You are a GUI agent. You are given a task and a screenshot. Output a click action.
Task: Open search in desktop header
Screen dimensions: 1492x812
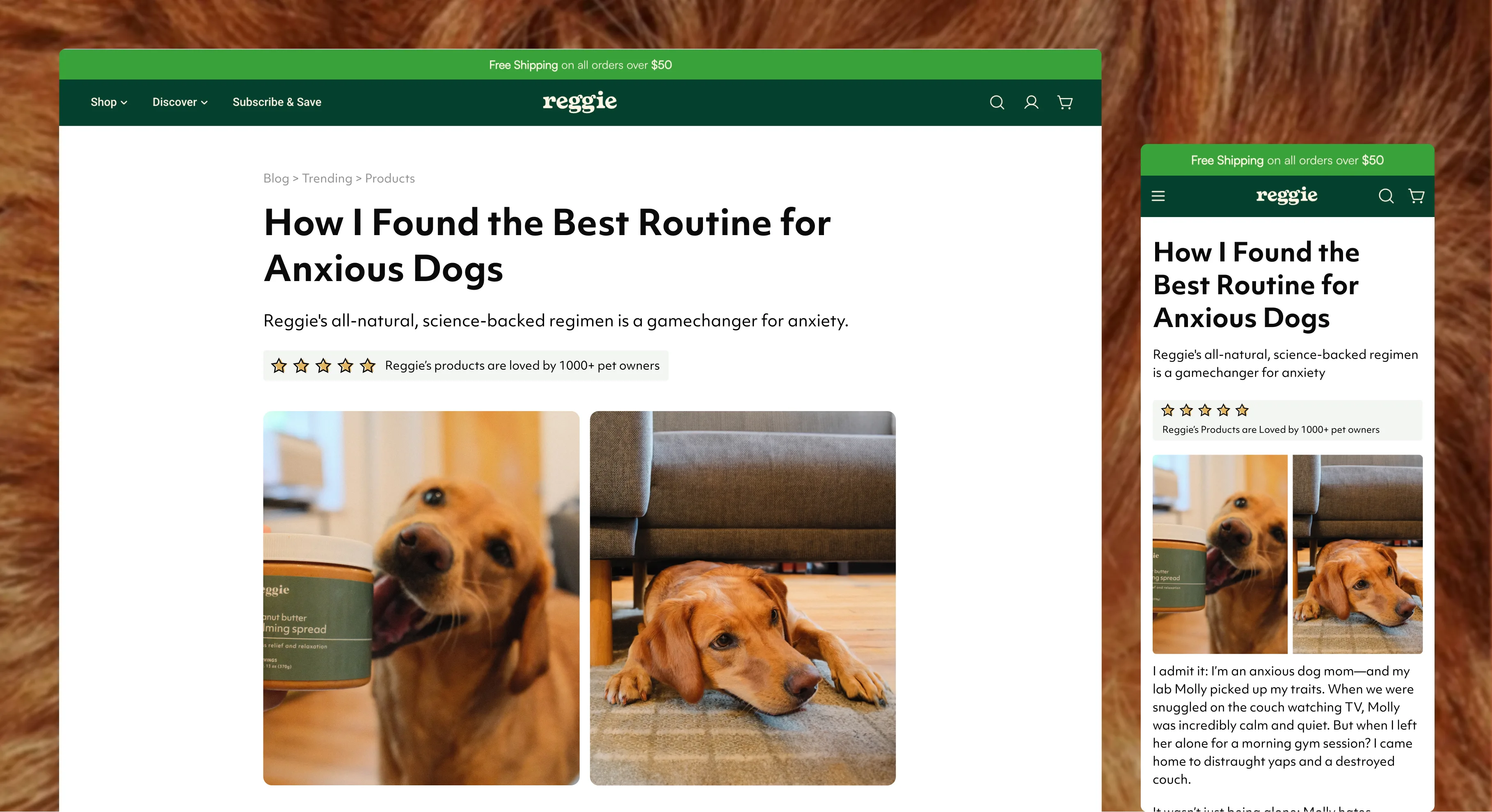(997, 103)
